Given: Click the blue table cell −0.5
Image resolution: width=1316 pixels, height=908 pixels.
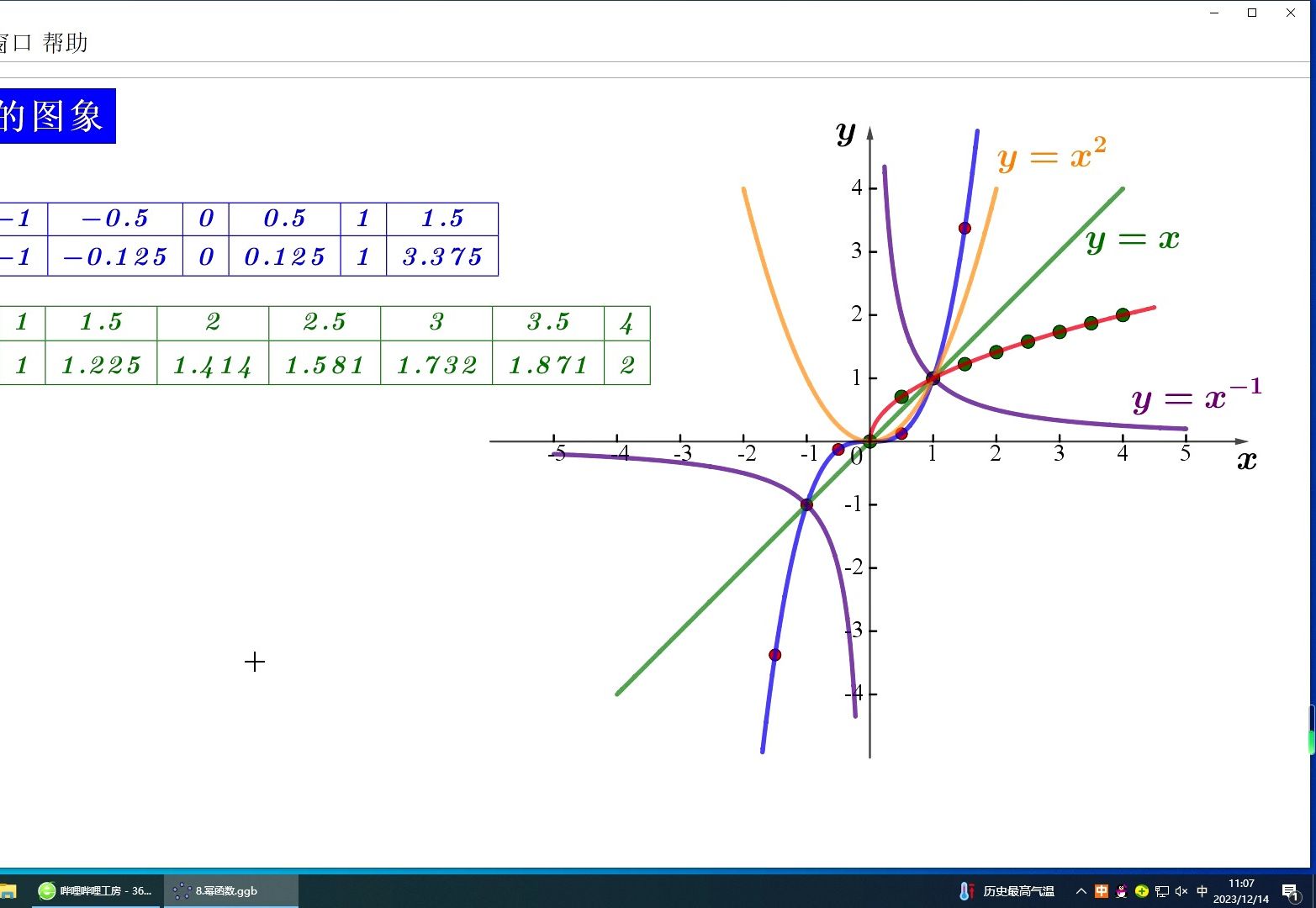Looking at the screenshot, I should click(115, 219).
